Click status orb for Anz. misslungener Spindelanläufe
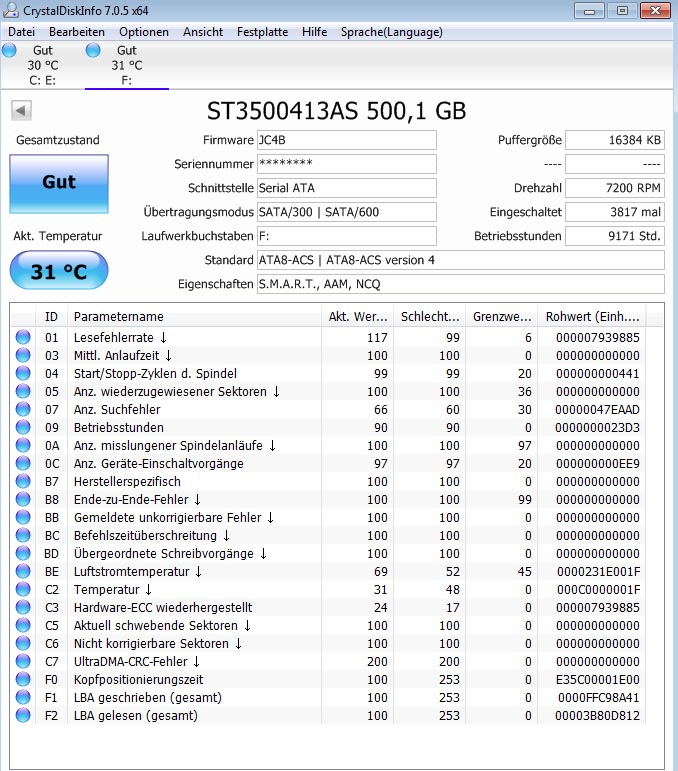The height and width of the screenshot is (771, 678). point(23,445)
